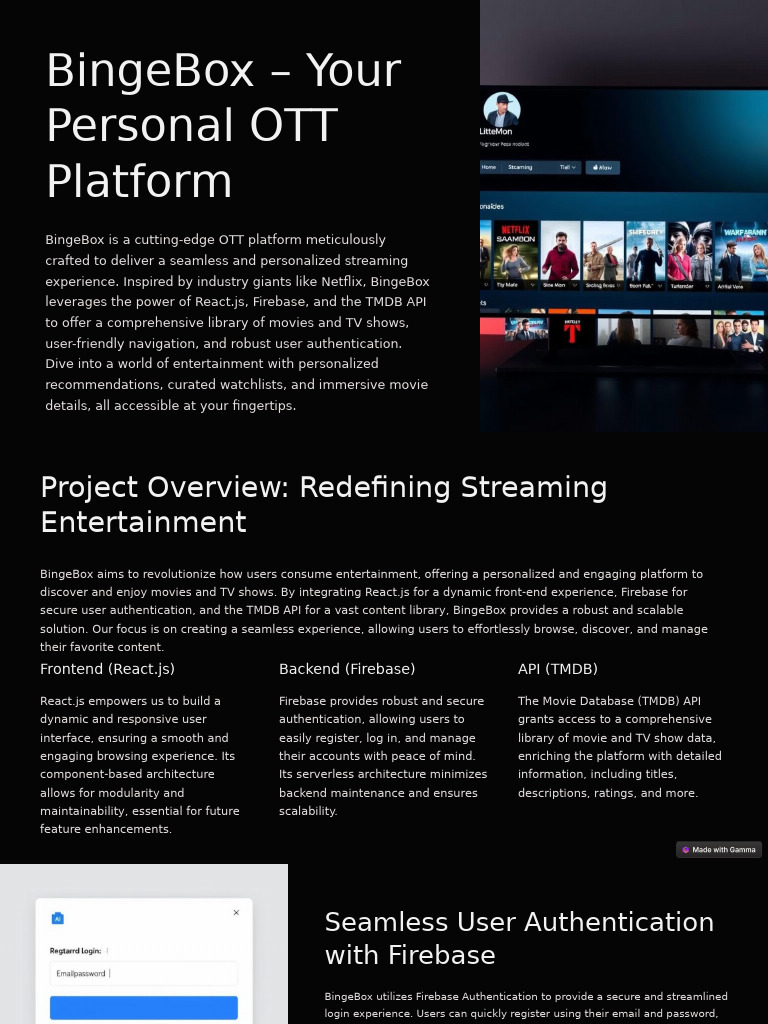Click the Emailpassword input field
The width and height of the screenshot is (768, 1024).
(x=144, y=973)
